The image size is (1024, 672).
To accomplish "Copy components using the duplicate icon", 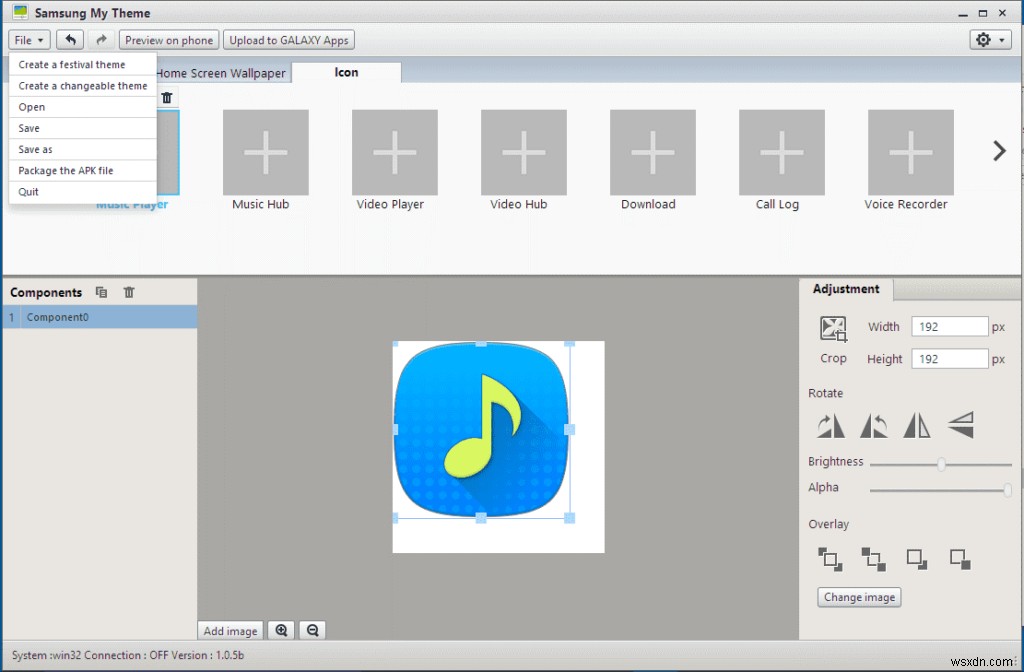I will click(101, 291).
